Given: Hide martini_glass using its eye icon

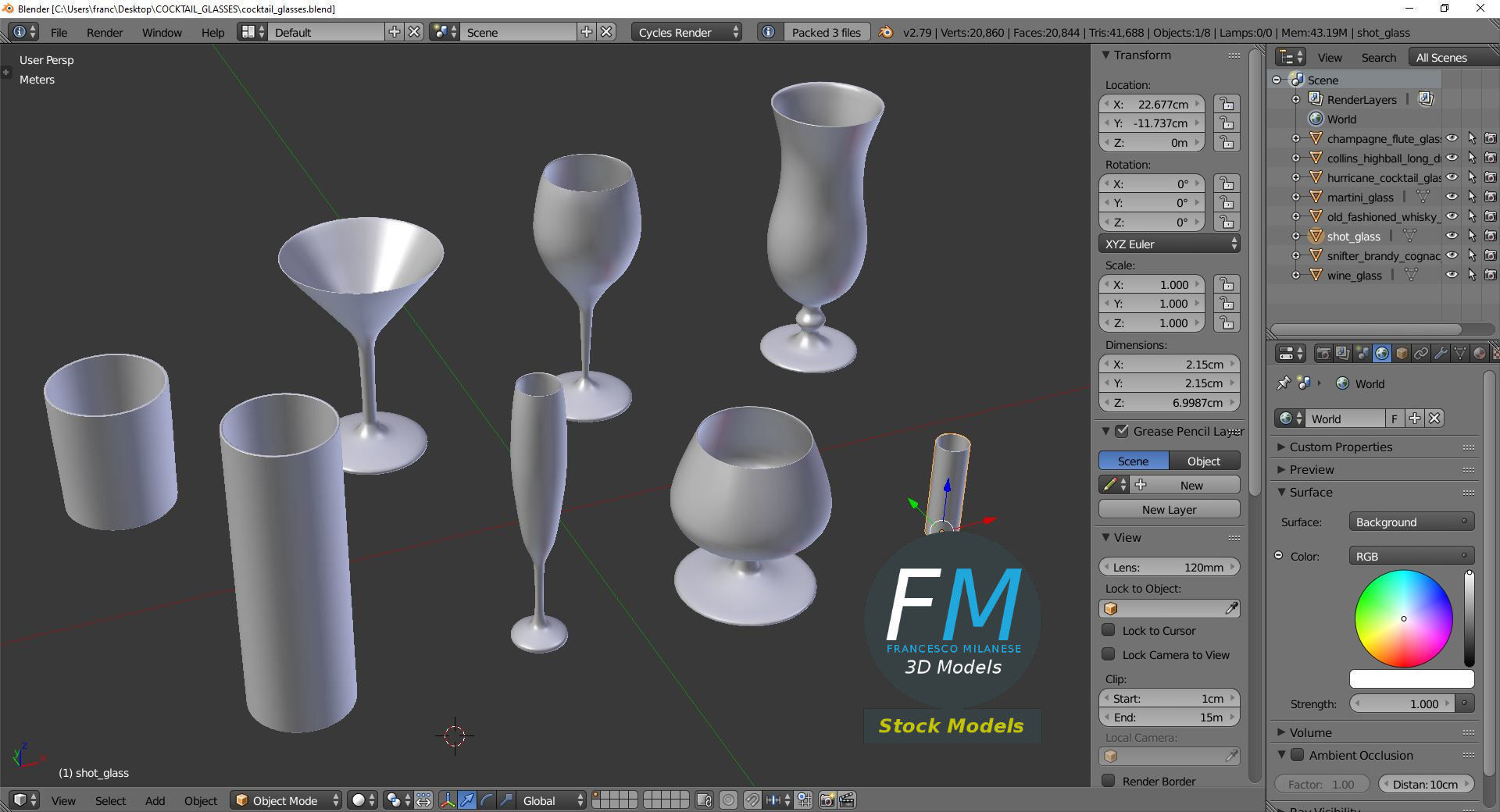Looking at the screenshot, I should tap(1452, 198).
